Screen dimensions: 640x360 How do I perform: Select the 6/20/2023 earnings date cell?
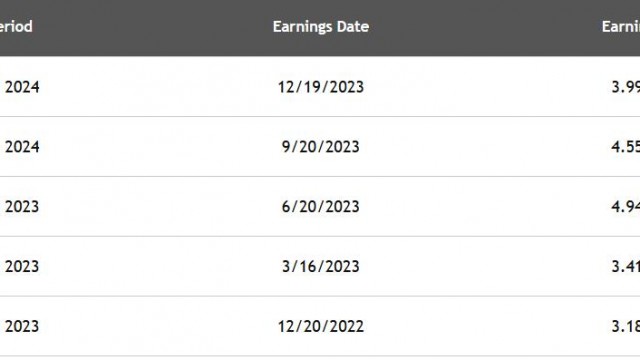tap(321, 207)
